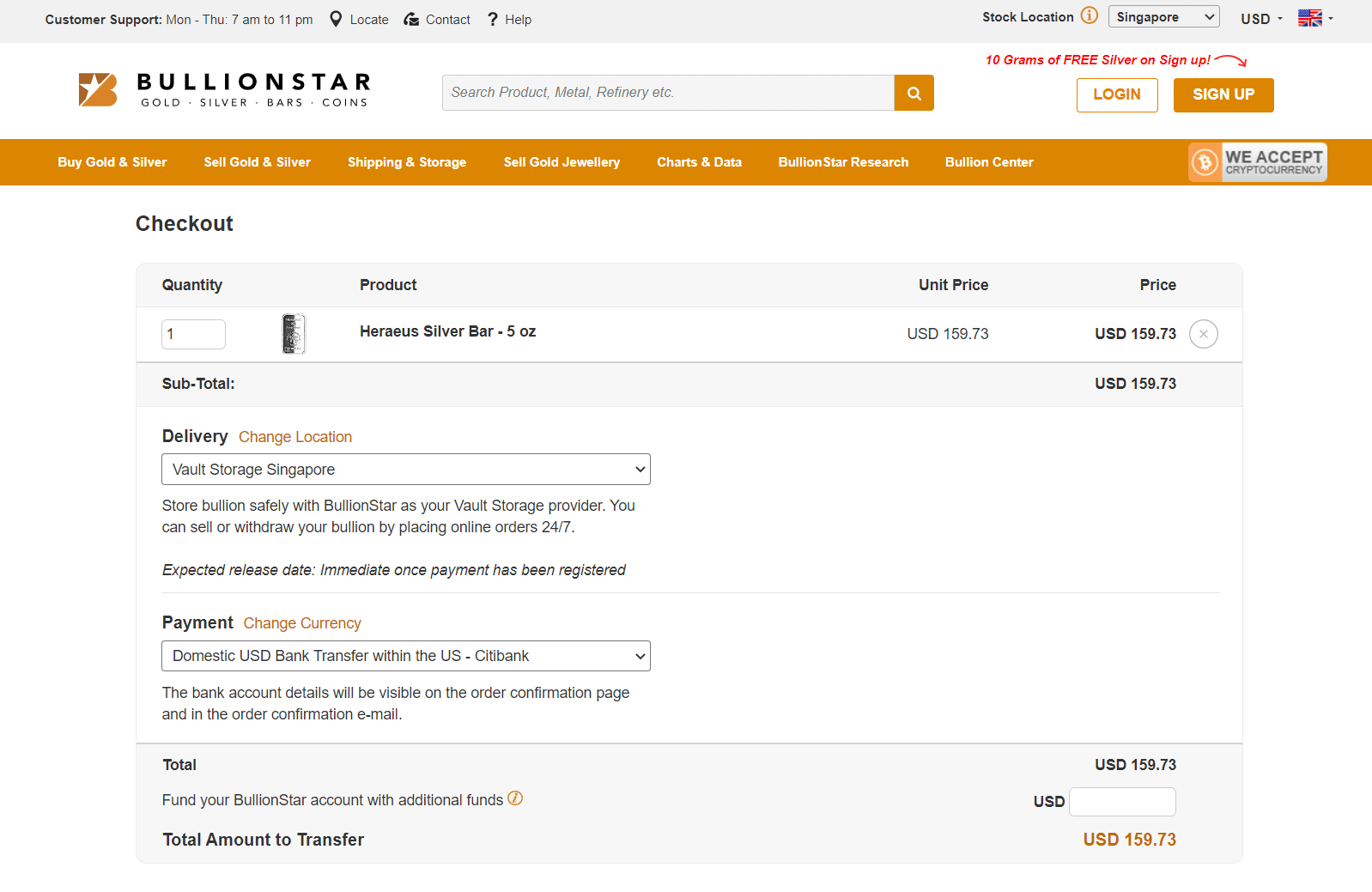Click the Heraeus Silver Bar - 5 oz link
This screenshot has width=1372, height=892.
(447, 331)
